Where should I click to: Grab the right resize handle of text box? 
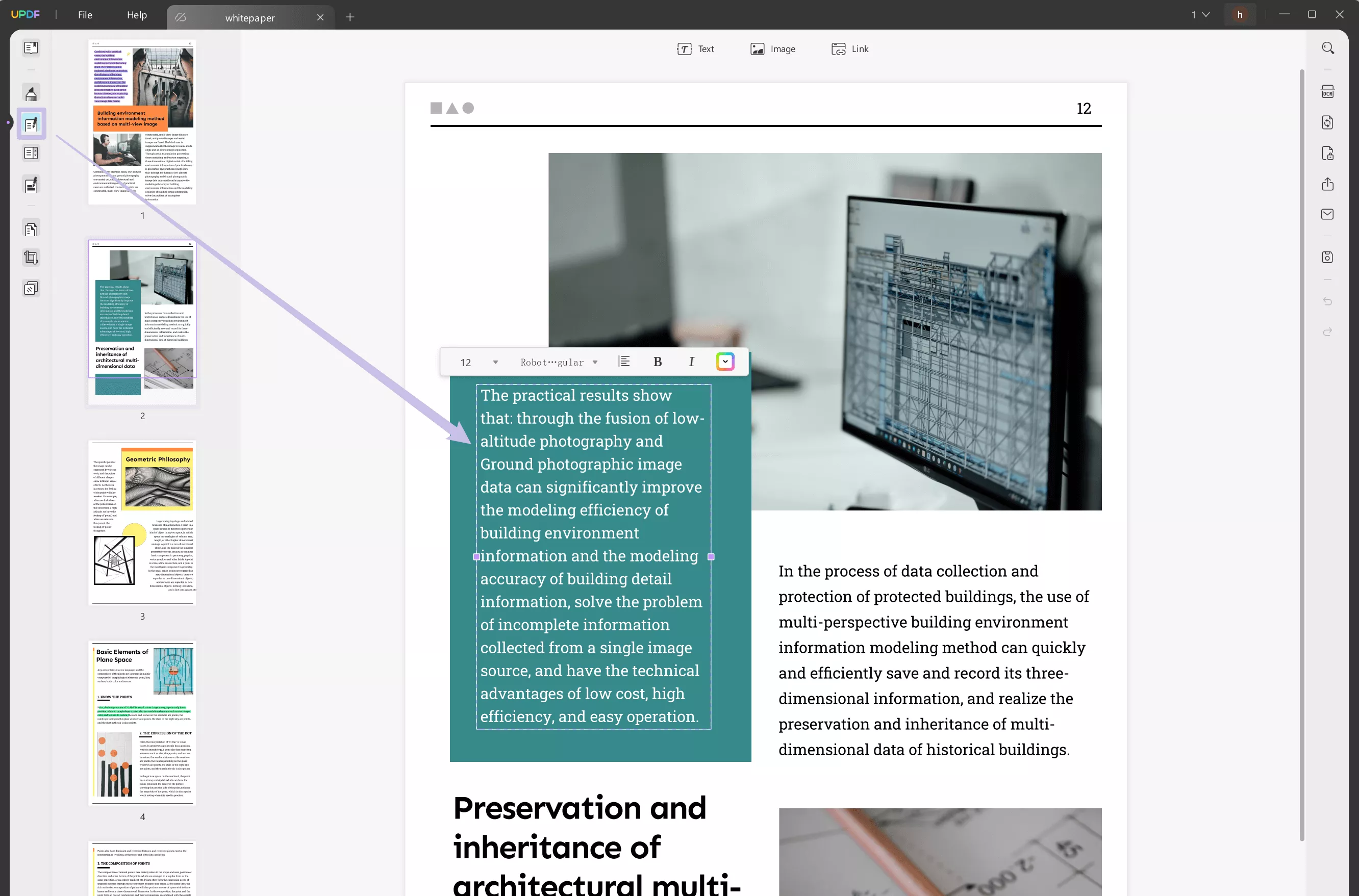pyautogui.click(x=711, y=556)
